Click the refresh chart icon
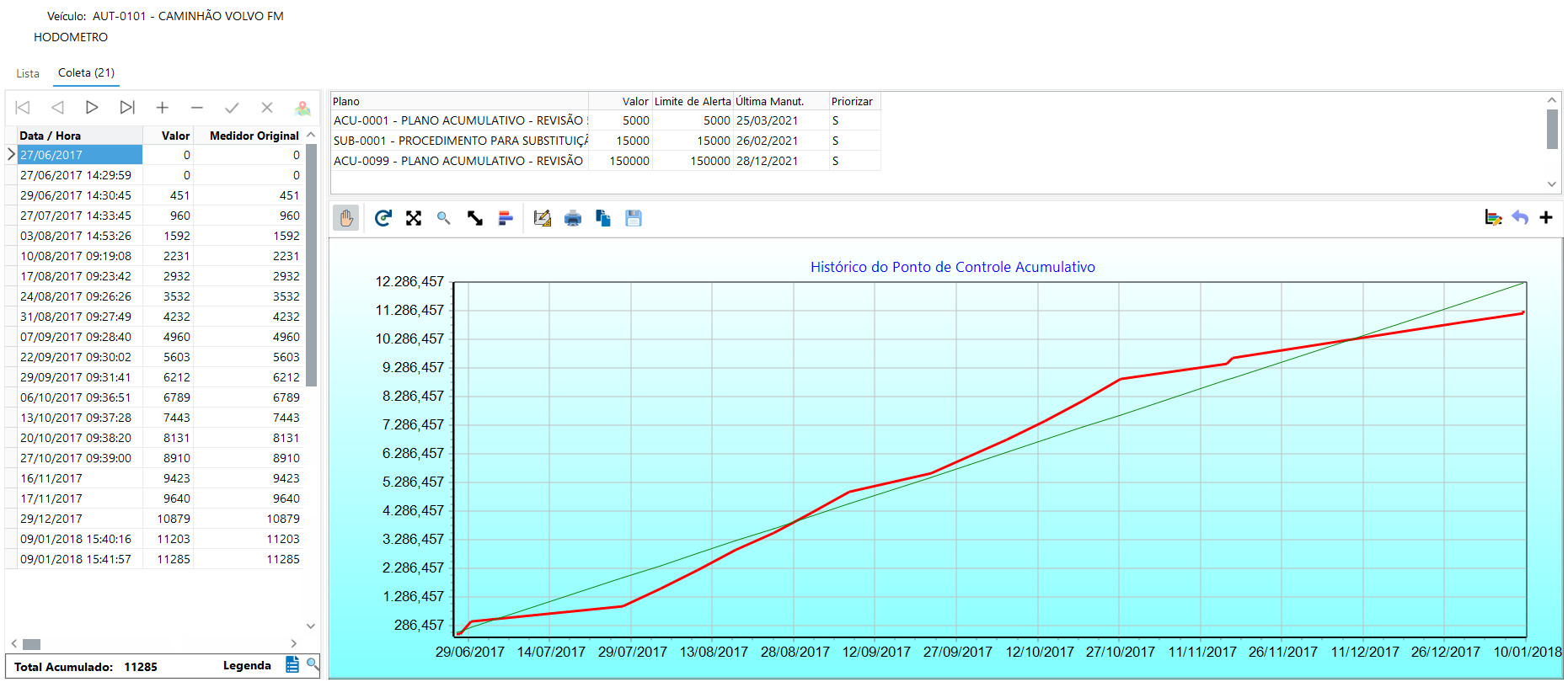The image size is (1568, 682). click(383, 218)
